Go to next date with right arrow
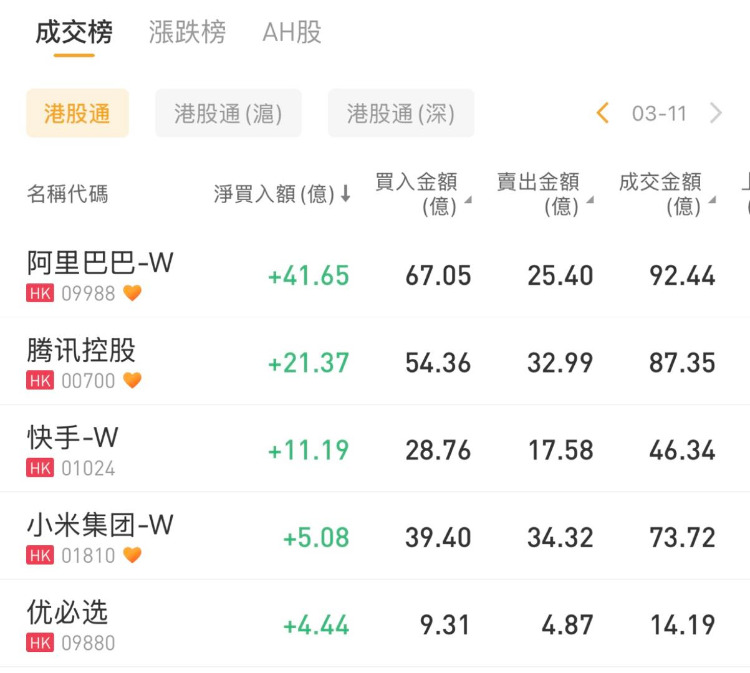 point(716,113)
